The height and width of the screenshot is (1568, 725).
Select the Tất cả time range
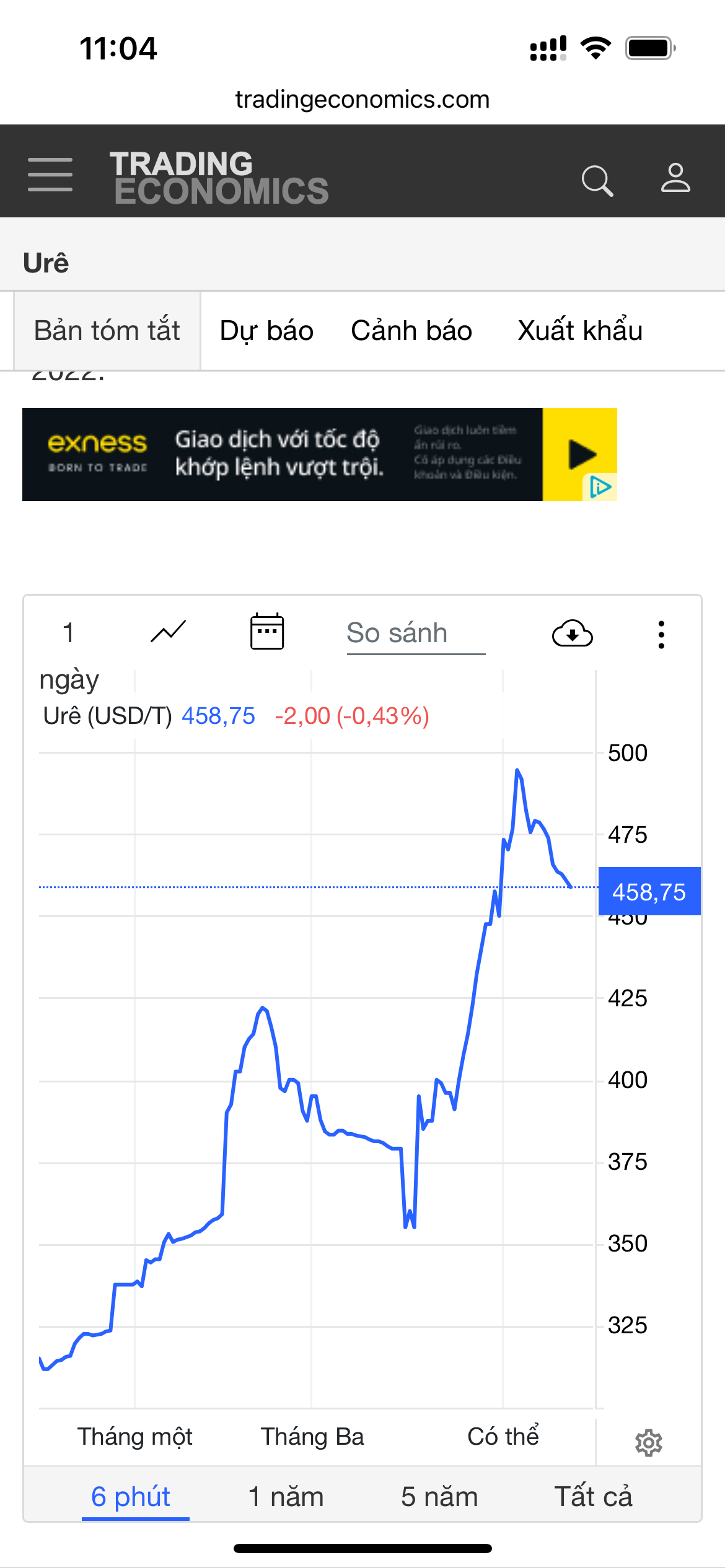tap(593, 1497)
